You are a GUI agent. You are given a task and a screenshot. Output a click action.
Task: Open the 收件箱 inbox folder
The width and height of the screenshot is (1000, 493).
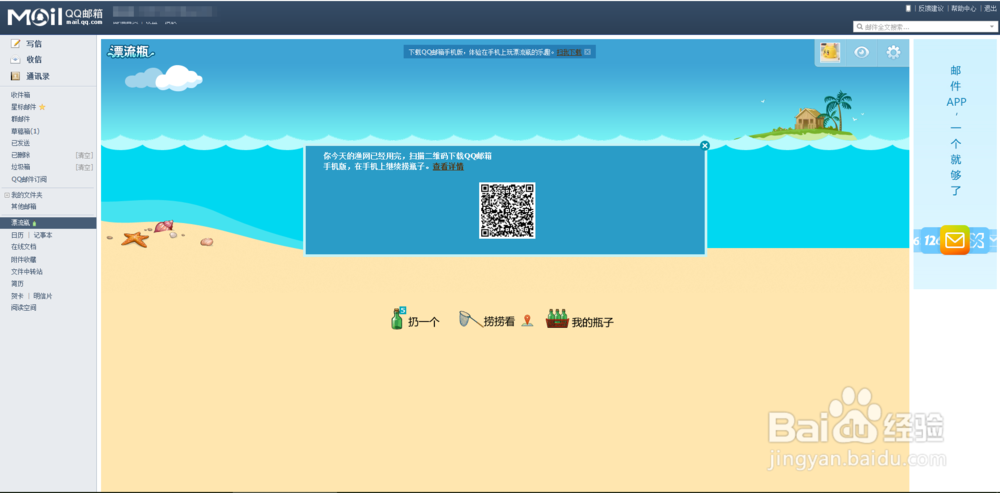pyautogui.click(x=20, y=95)
